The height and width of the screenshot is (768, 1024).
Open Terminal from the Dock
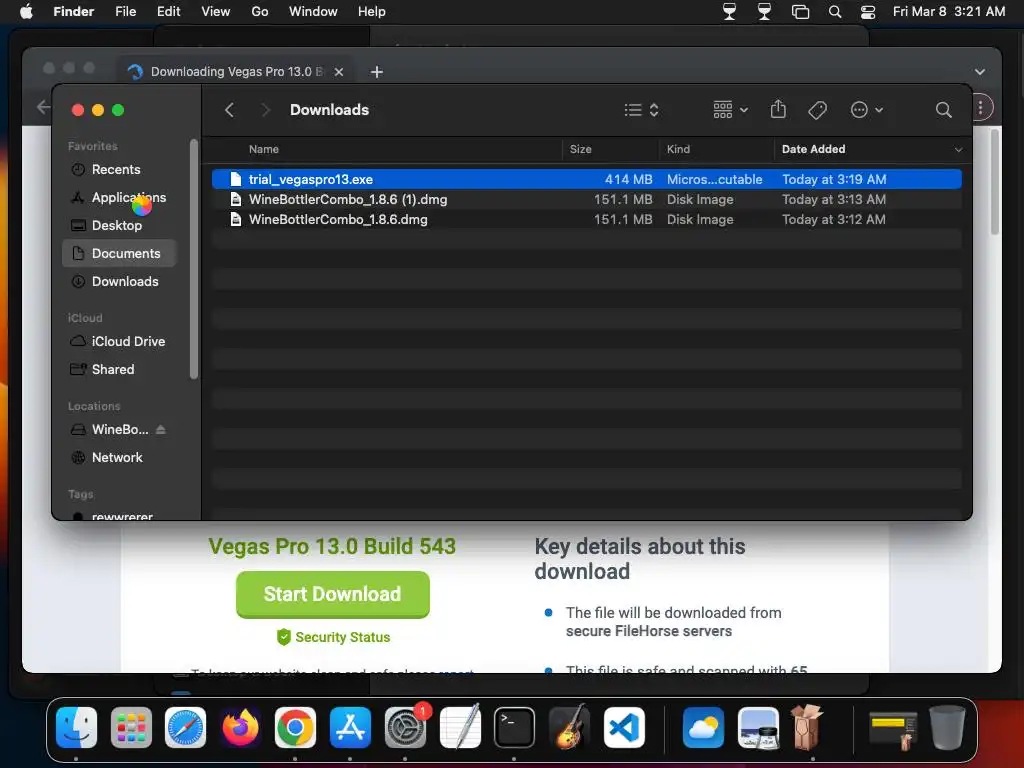coord(514,728)
